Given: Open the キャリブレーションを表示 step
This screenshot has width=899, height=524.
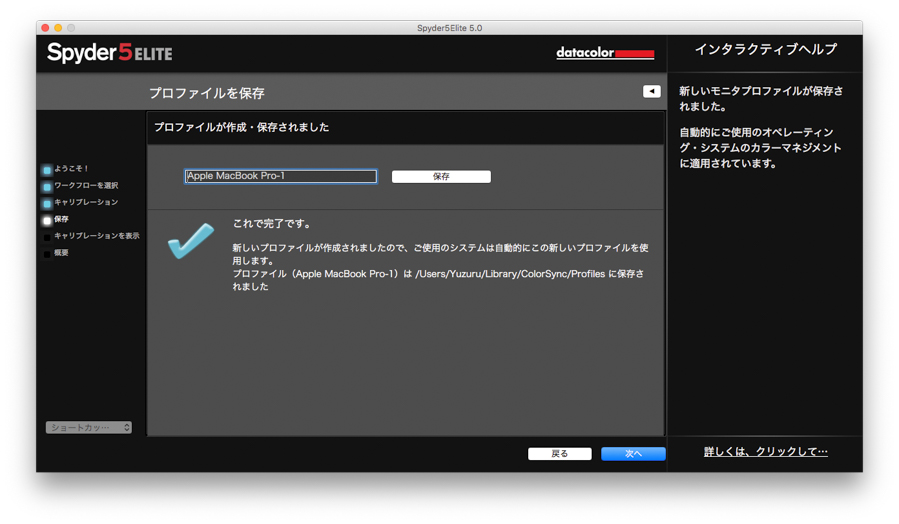Looking at the screenshot, I should pos(91,236).
